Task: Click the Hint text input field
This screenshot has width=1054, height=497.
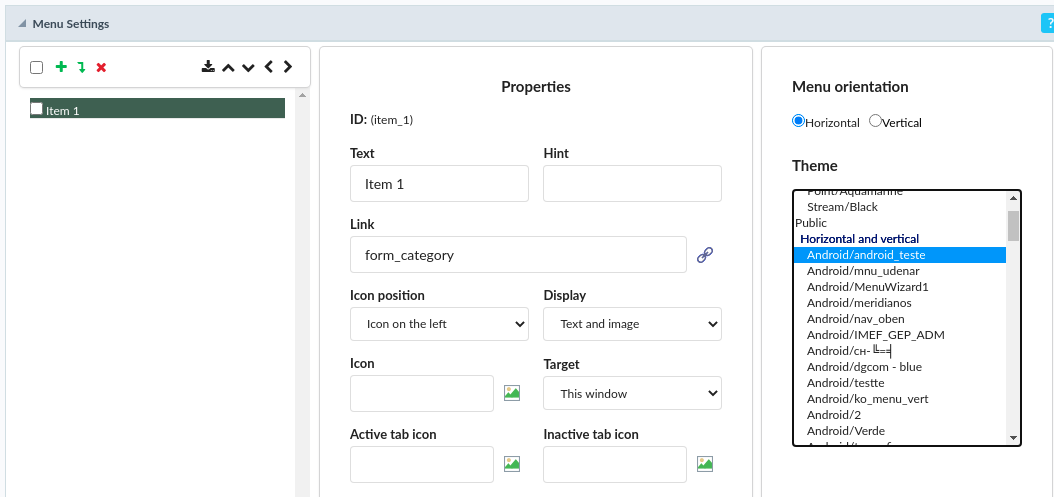Action: tap(632, 184)
